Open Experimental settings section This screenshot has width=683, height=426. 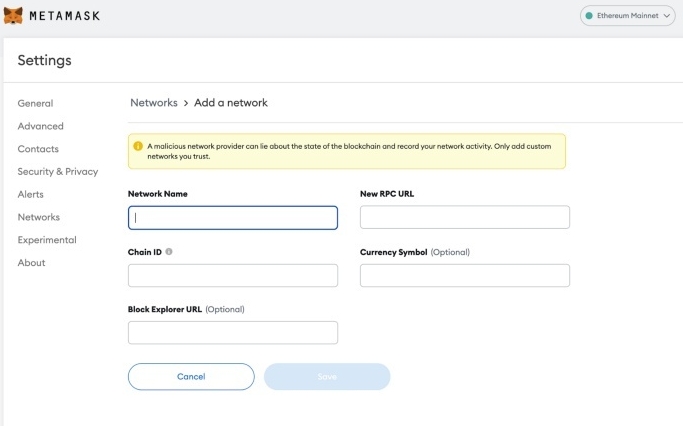pyautogui.click(x=47, y=240)
